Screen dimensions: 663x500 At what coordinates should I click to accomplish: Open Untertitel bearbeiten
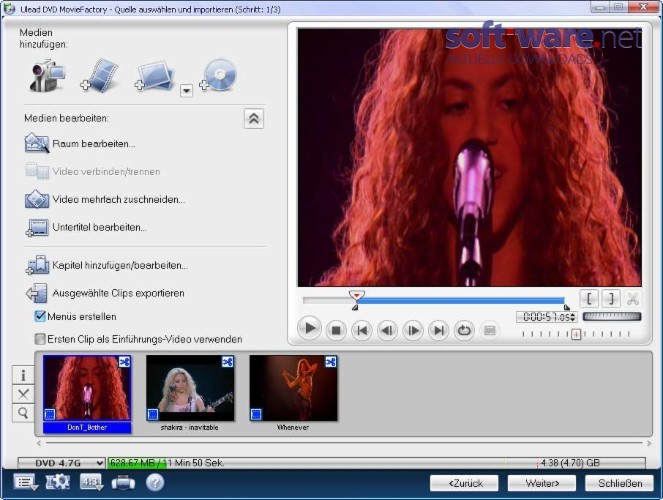[100, 227]
